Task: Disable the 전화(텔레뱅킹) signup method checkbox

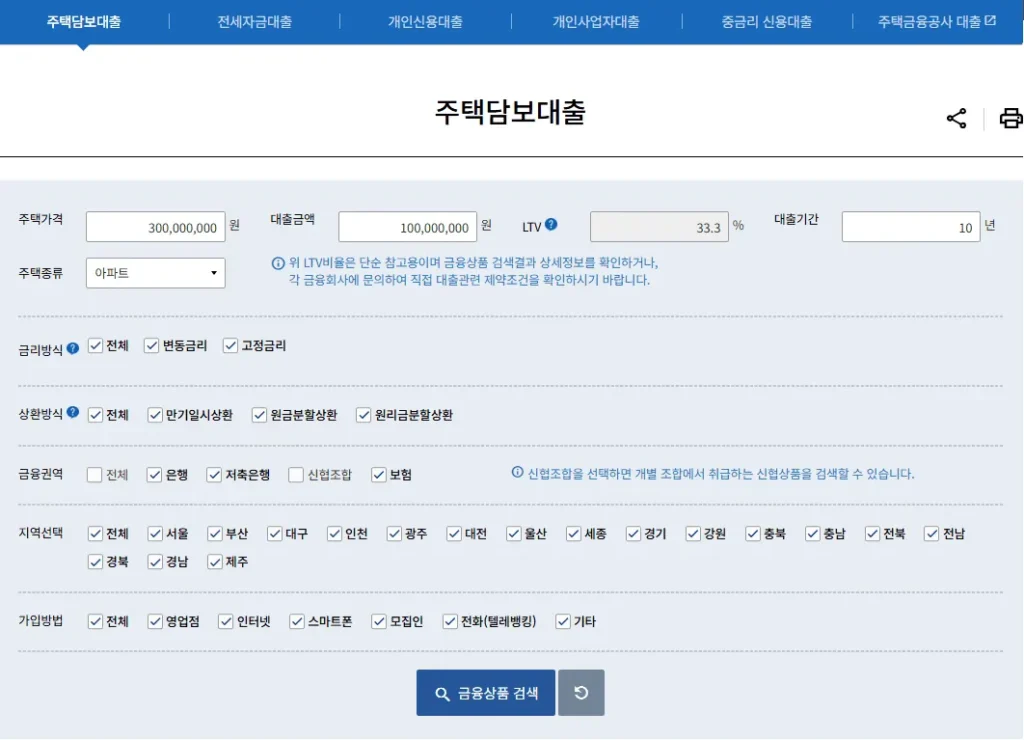Action: tap(451, 621)
